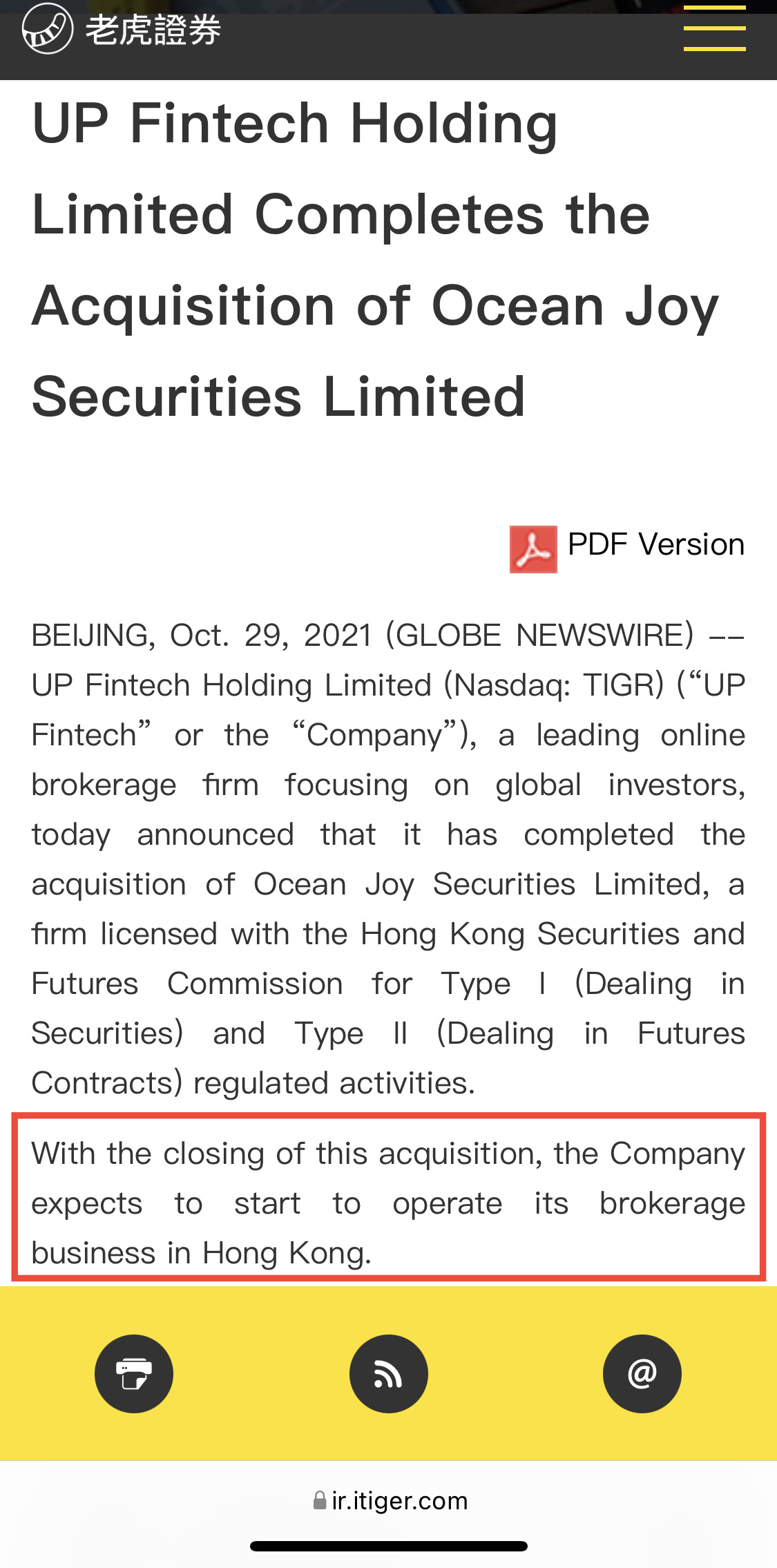The width and height of the screenshot is (777, 1568).
Task: Open the RSS feed icon
Action: click(x=388, y=1374)
